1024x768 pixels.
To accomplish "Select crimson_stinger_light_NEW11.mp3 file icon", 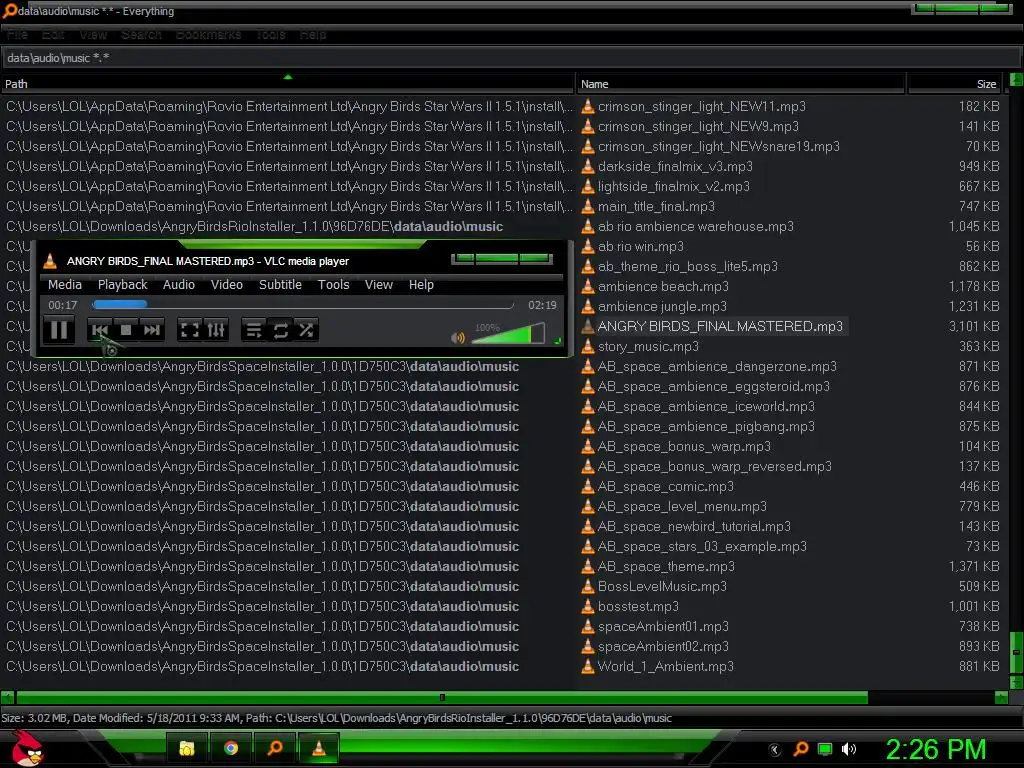I will click(x=588, y=106).
